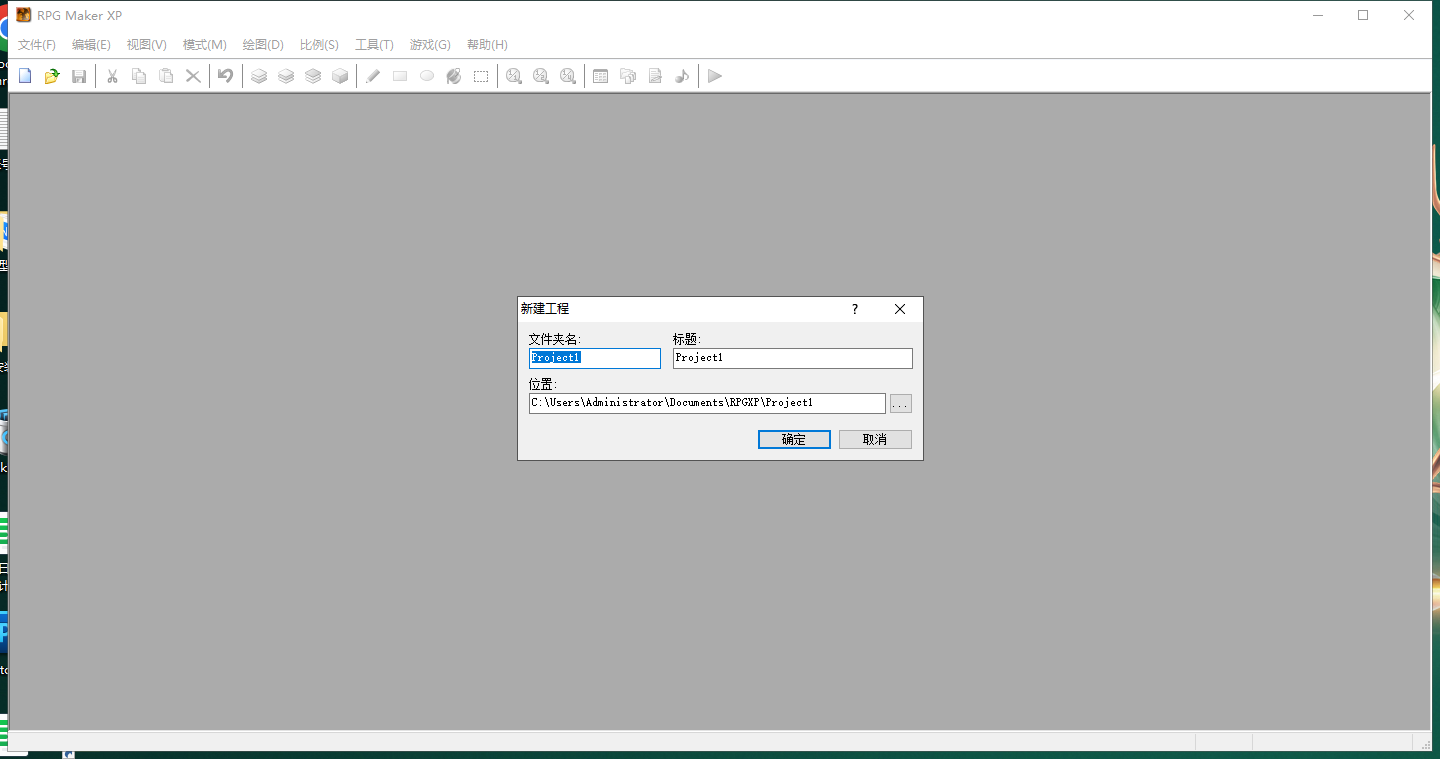
Task: Open an existing project from the toolbar
Action: pyautogui.click(x=52, y=75)
